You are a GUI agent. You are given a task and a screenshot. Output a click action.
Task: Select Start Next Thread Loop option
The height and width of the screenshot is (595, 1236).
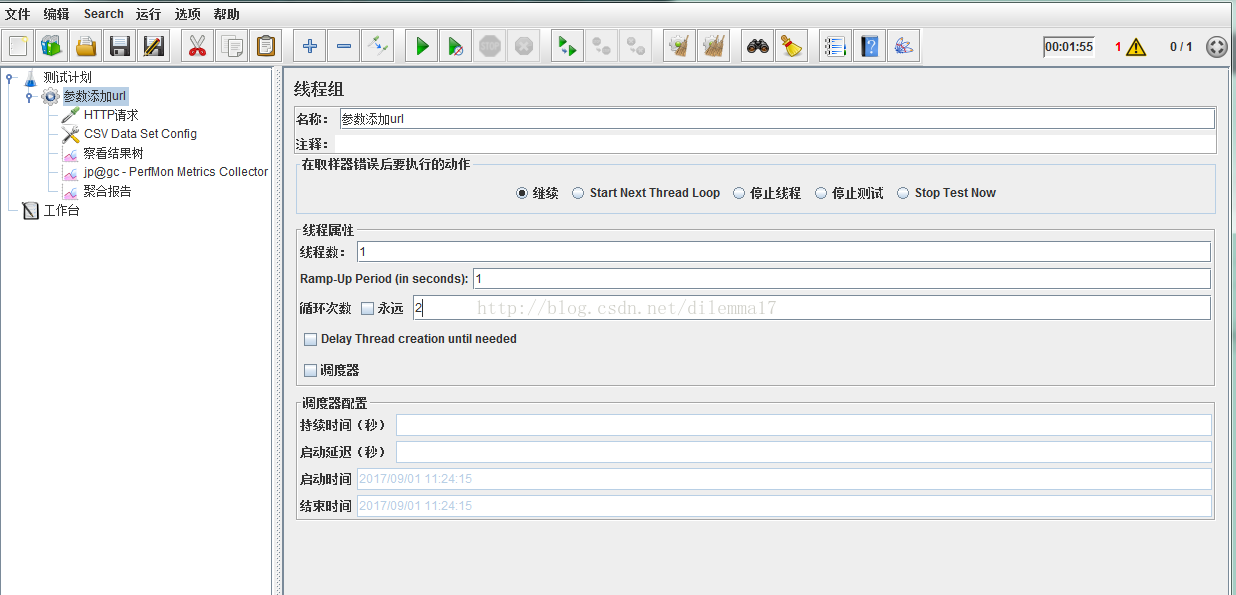578,193
